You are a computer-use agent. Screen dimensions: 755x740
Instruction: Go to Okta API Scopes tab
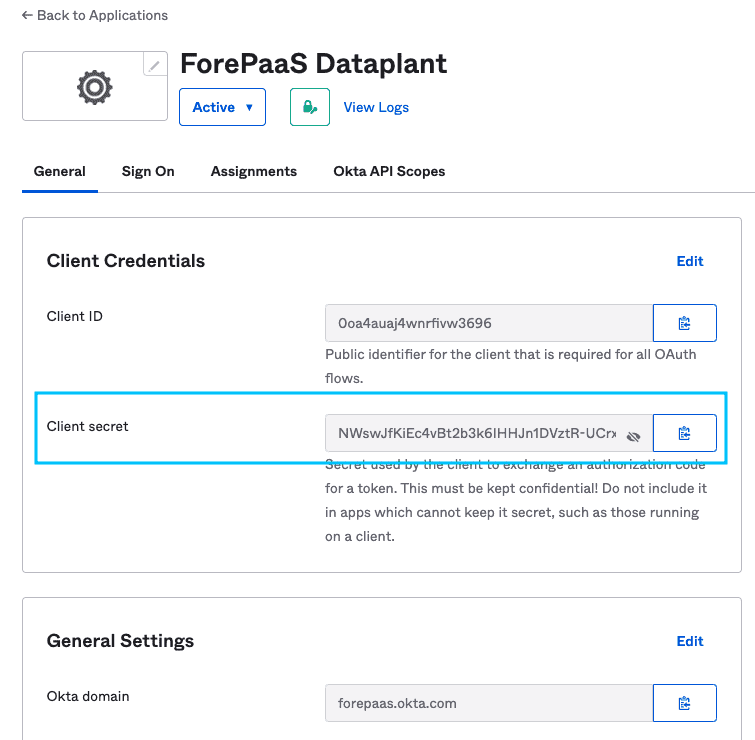coord(389,171)
